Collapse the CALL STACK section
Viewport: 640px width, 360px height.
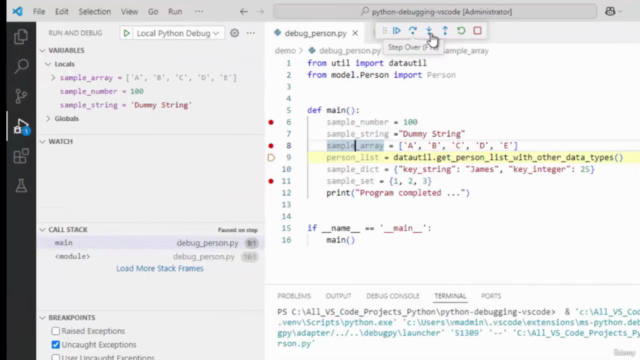pos(42,229)
